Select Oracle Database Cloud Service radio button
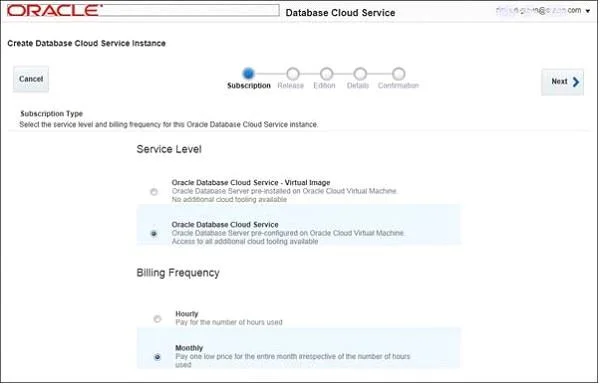 154,233
